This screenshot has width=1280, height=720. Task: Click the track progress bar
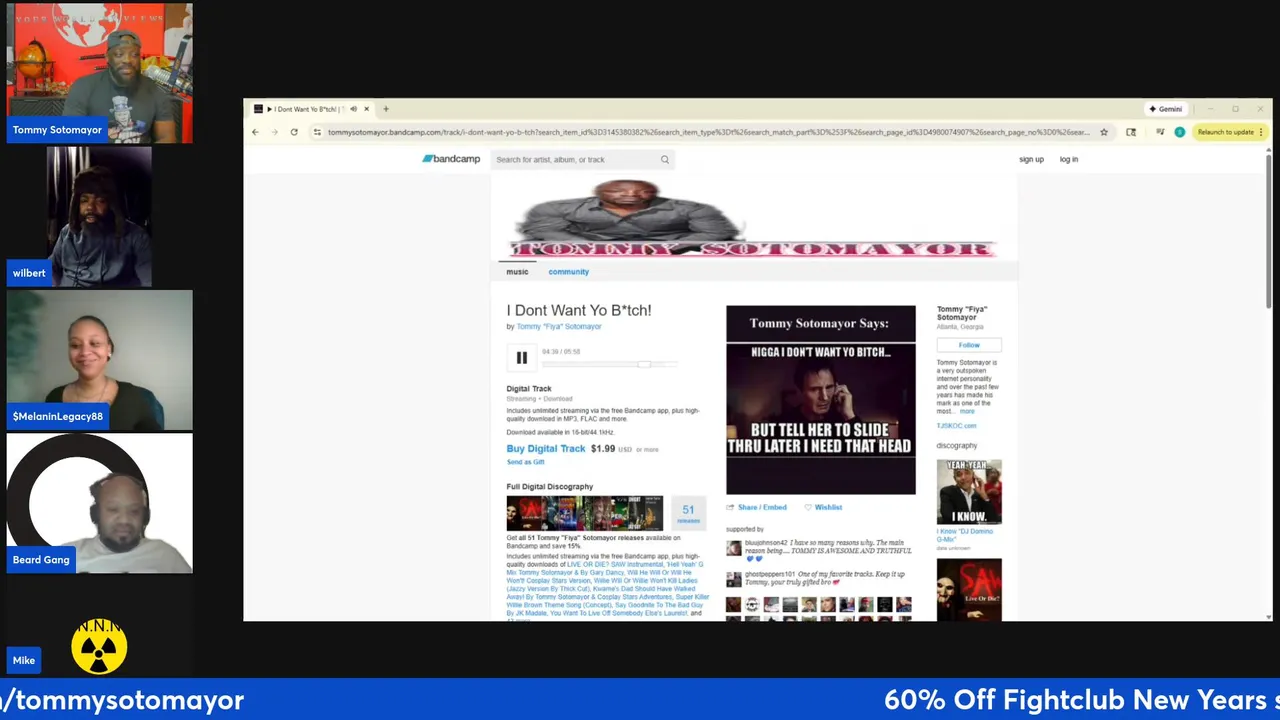click(610, 364)
